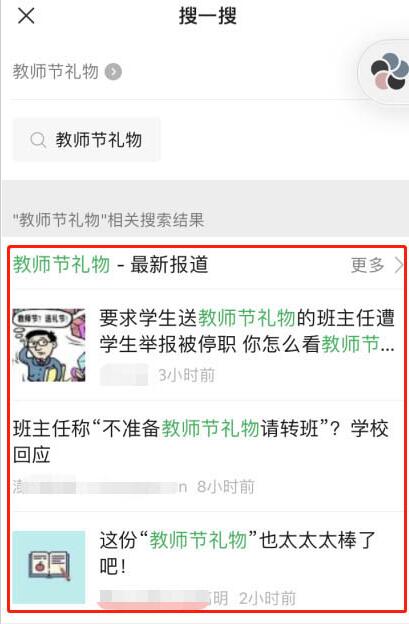
Task: Tap the arrow icon beside 教师节礼物
Action: click(x=113, y=72)
